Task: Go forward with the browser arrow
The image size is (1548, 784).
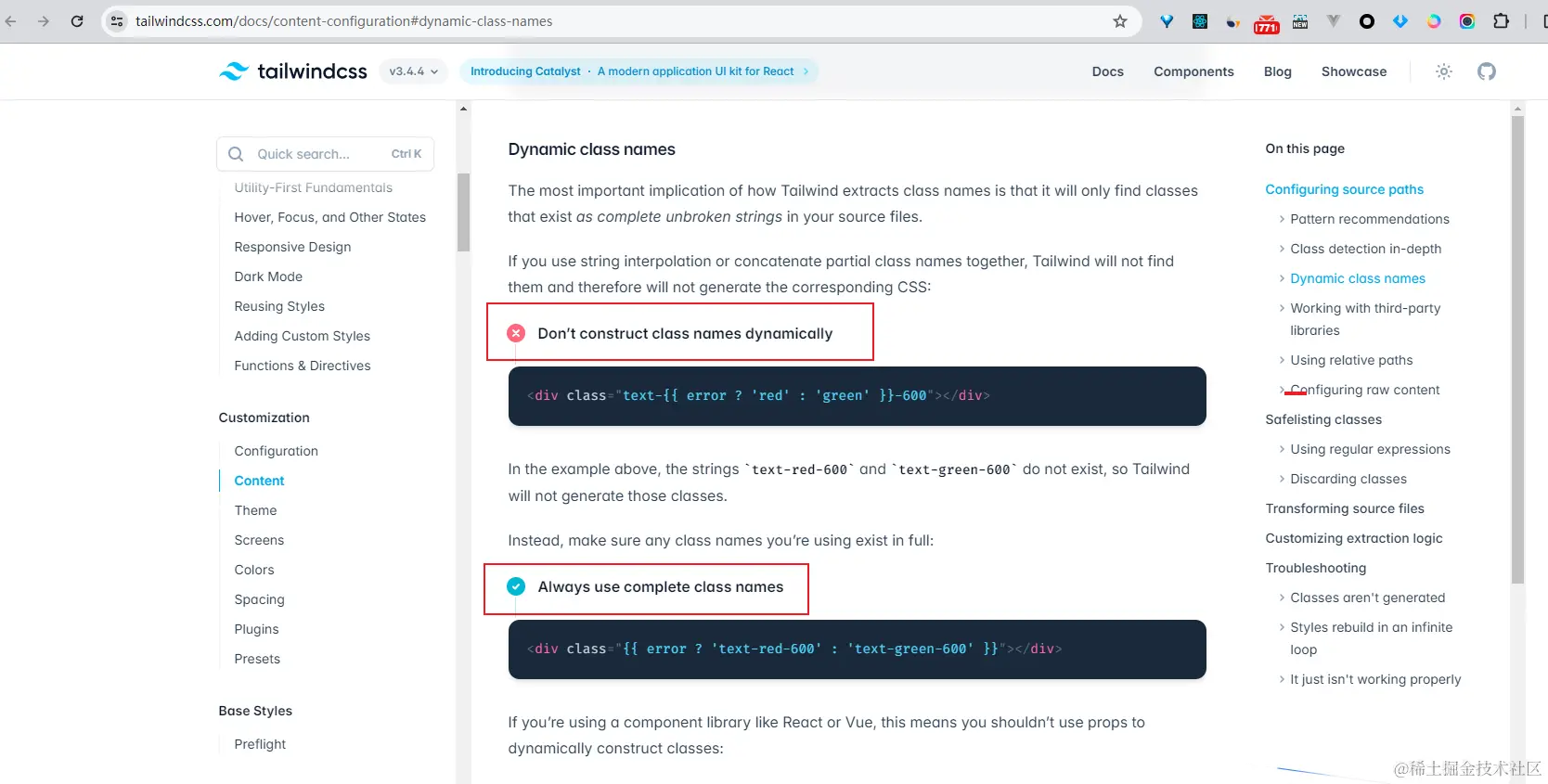Action: [44, 20]
